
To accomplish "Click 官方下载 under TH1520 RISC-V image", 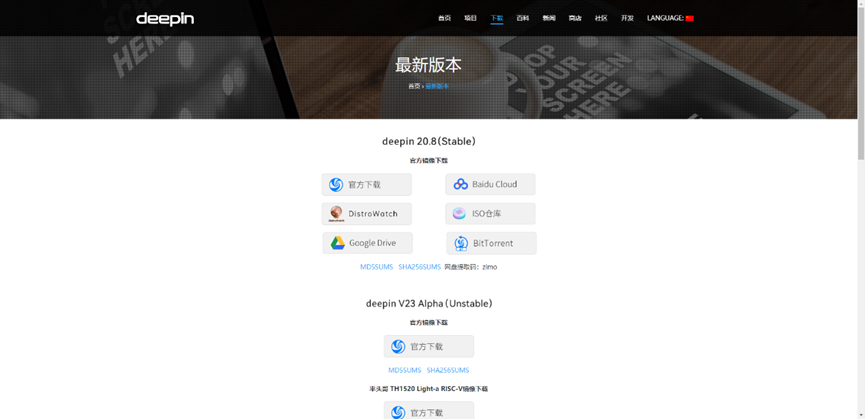I will [429, 410].
